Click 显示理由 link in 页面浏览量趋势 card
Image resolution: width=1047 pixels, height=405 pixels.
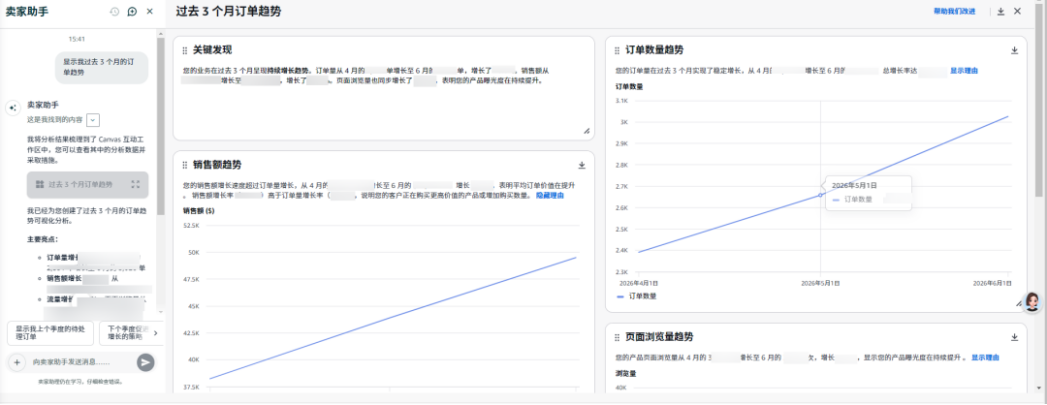click(985, 358)
